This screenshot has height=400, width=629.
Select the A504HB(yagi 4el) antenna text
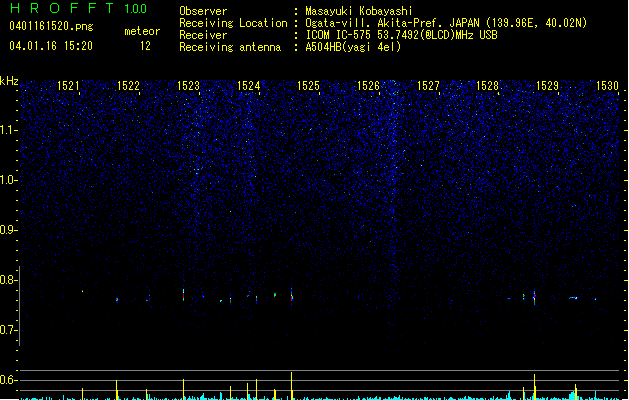coord(353,47)
